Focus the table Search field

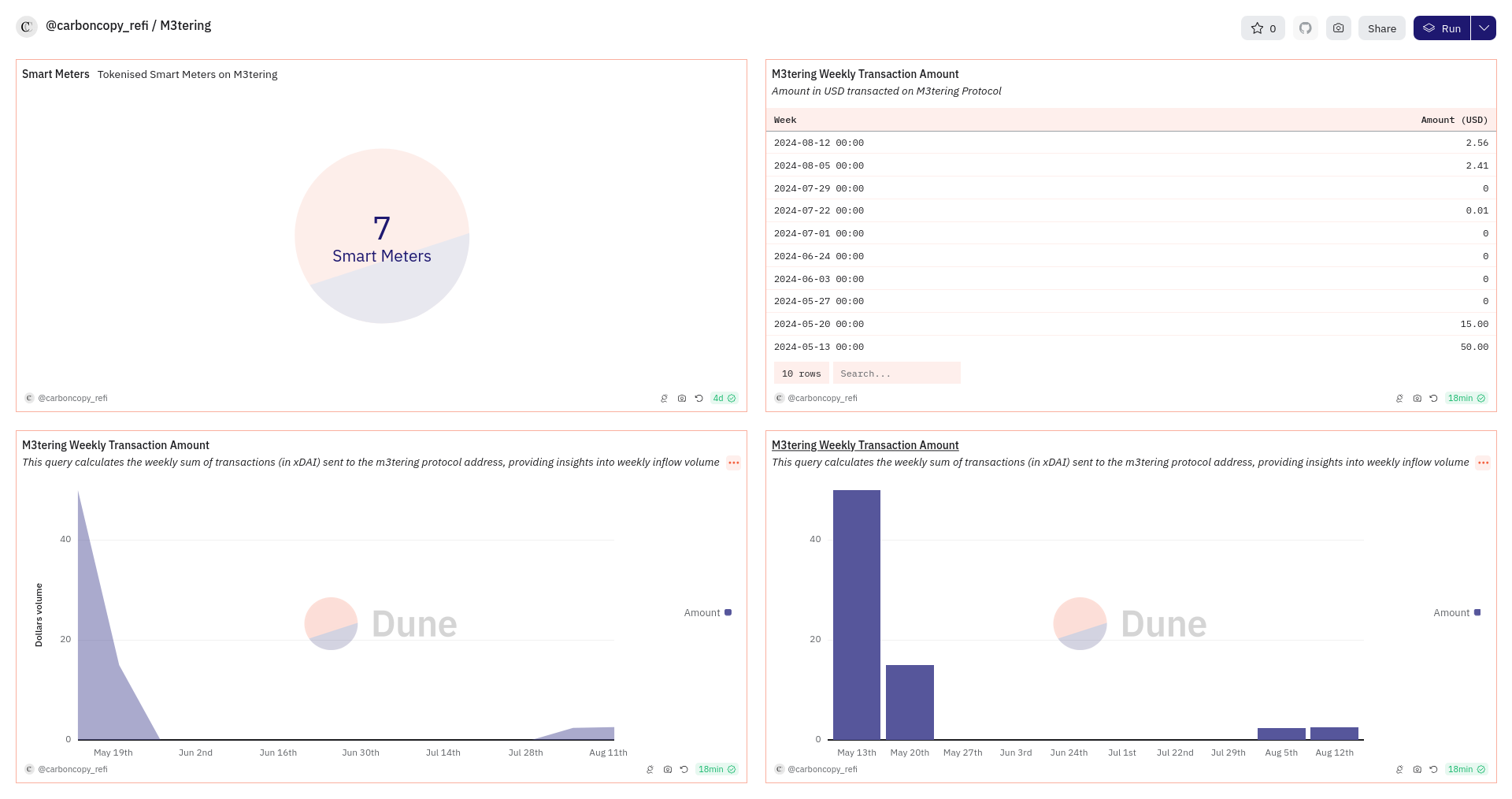897,373
